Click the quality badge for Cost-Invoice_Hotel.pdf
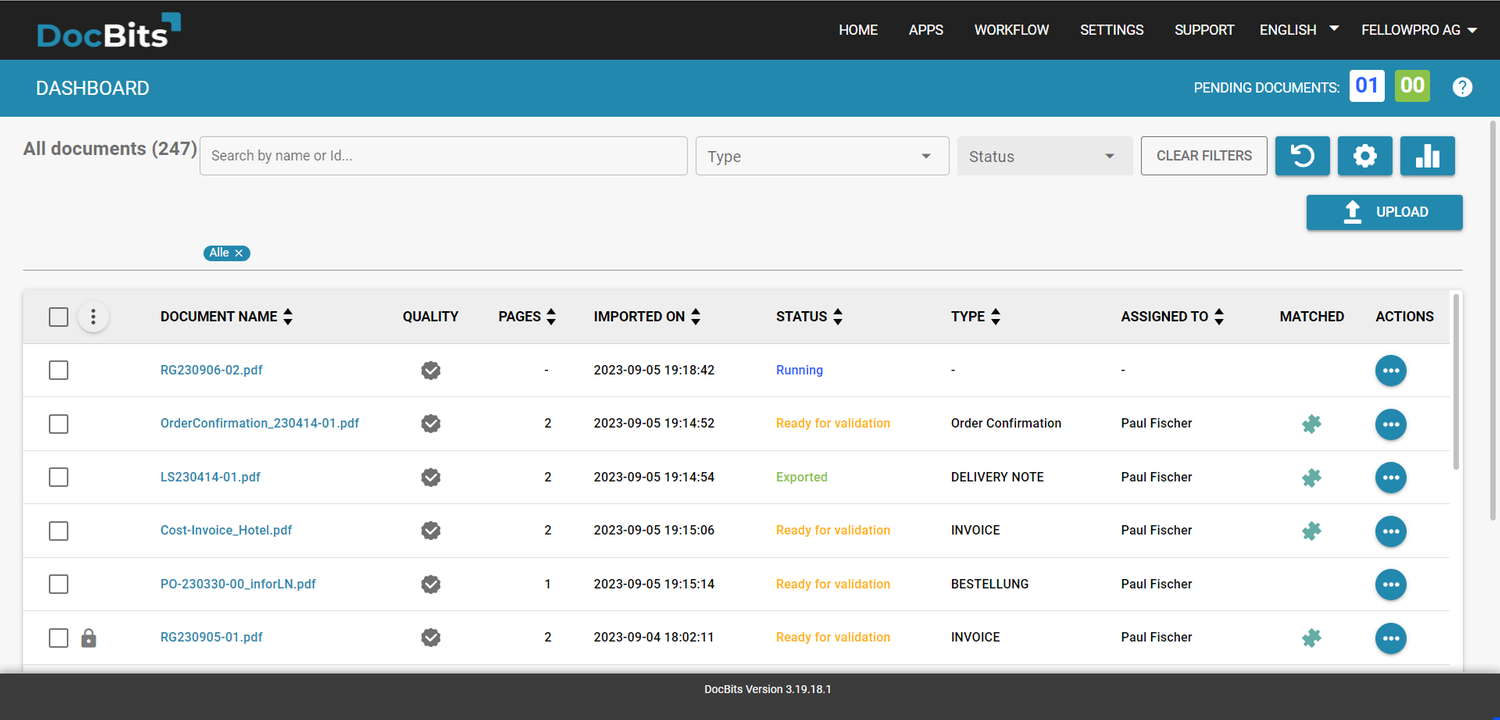Image resolution: width=1500 pixels, height=720 pixels. pyautogui.click(x=430, y=531)
